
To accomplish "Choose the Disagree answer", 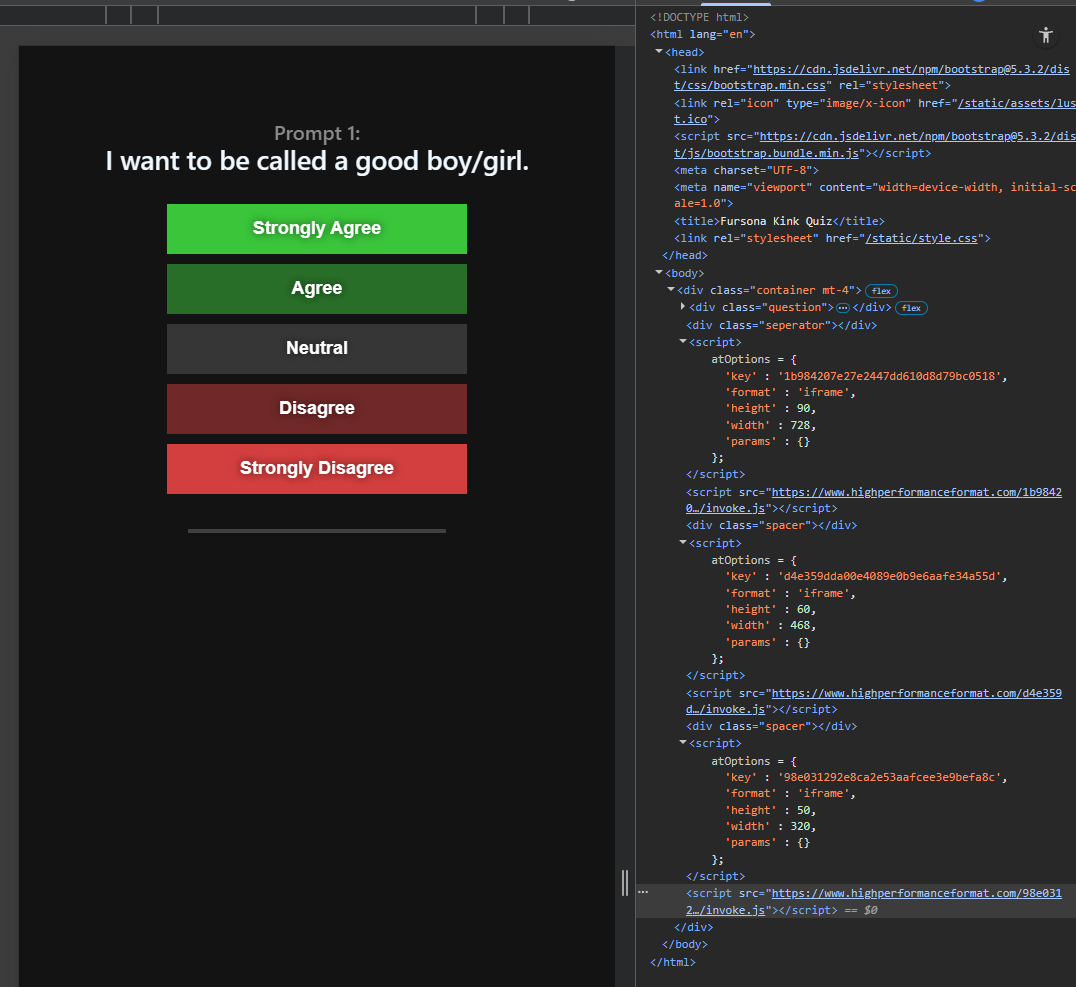I will coord(316,409).
